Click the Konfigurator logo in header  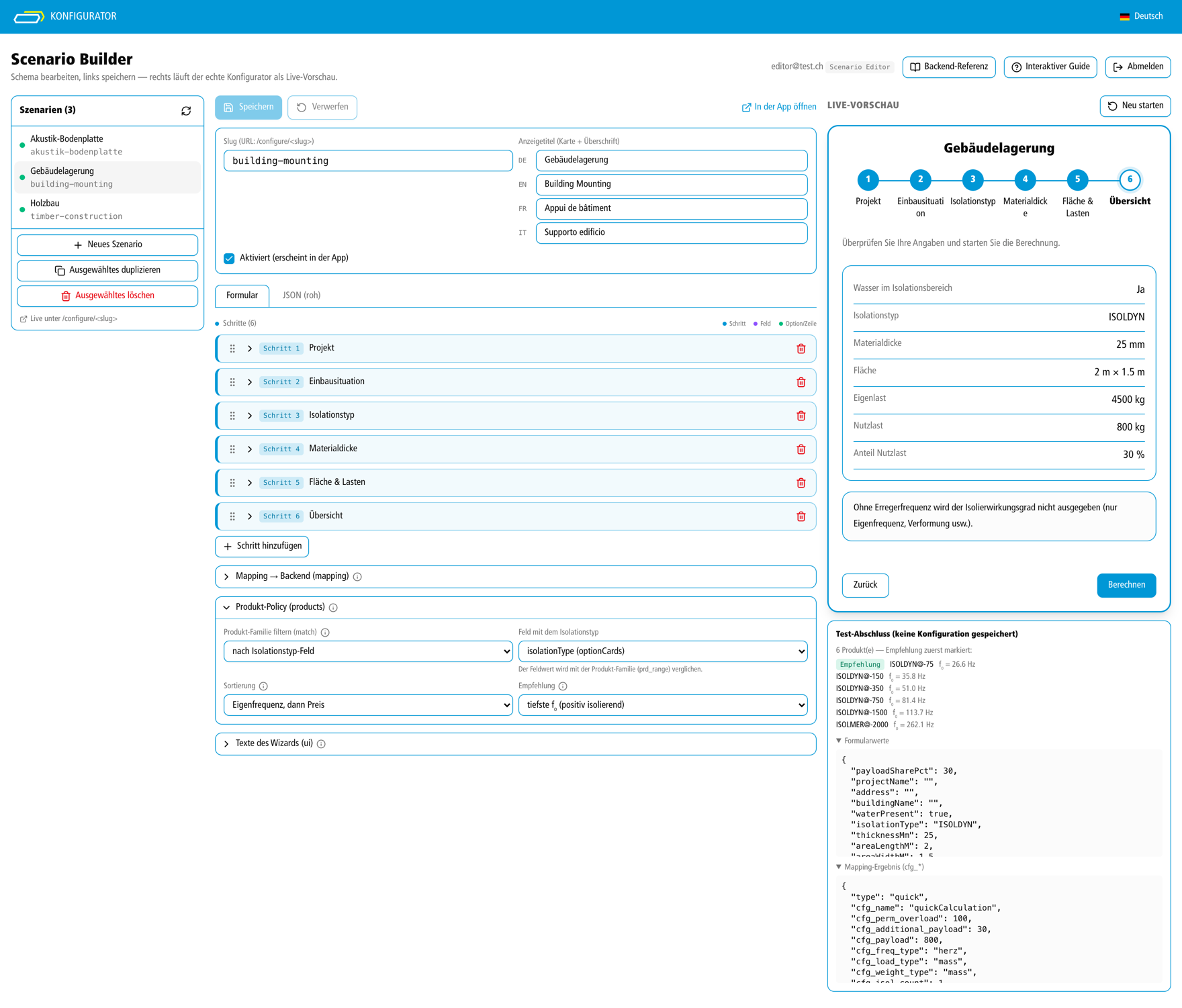coord(29,17)
